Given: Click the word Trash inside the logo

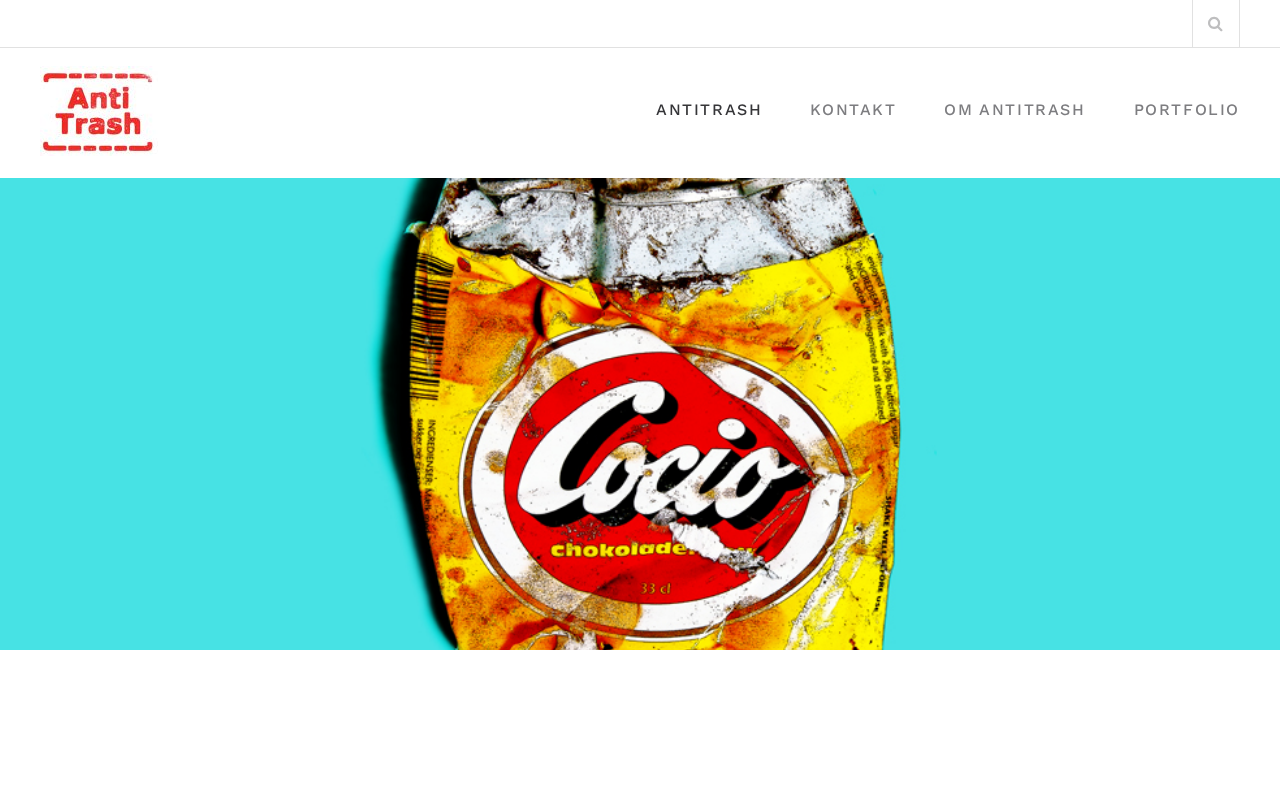Looking at the screenshot, I should point(98,124).
